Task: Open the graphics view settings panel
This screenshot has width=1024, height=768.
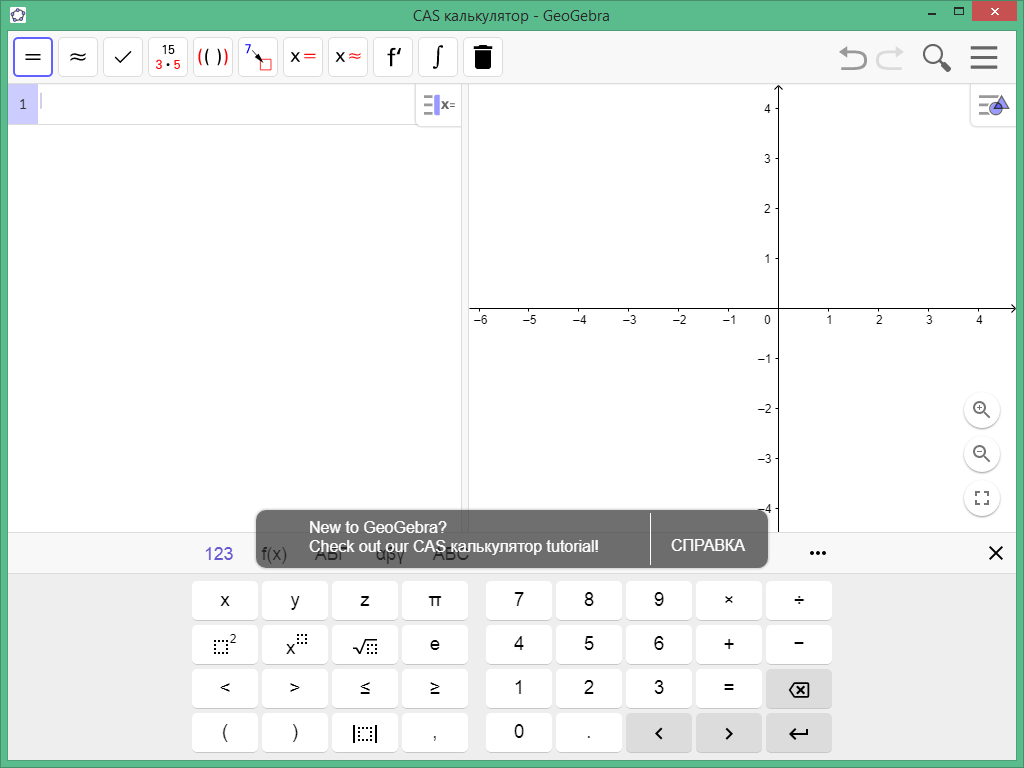Action: pyautogui.click(x=993, y=104)
